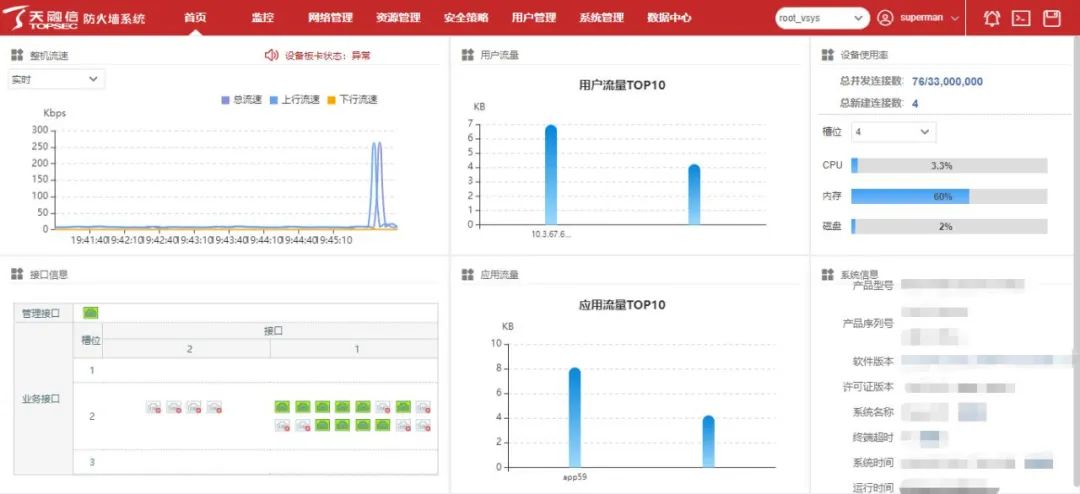
Task: Open the command-line terminal icon
Action: [x=1021, y=18]
